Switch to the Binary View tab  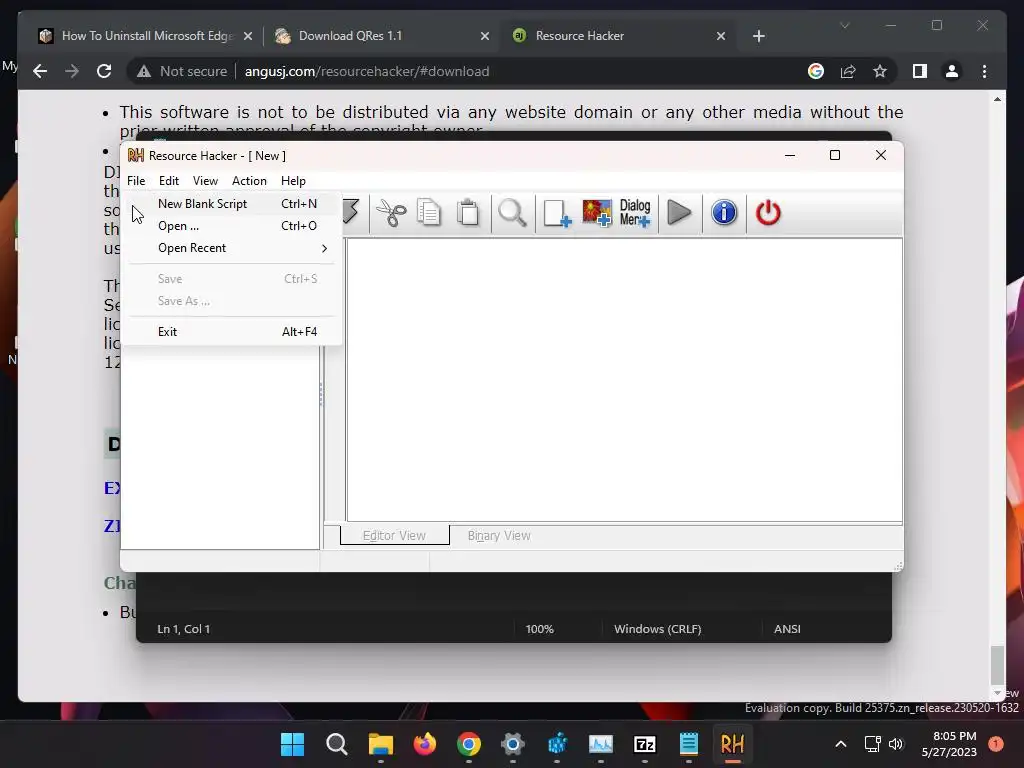tap(499, 536)
